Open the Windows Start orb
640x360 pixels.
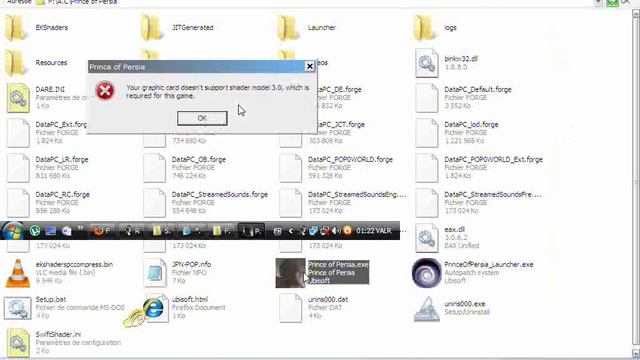[x=13, y=231]
